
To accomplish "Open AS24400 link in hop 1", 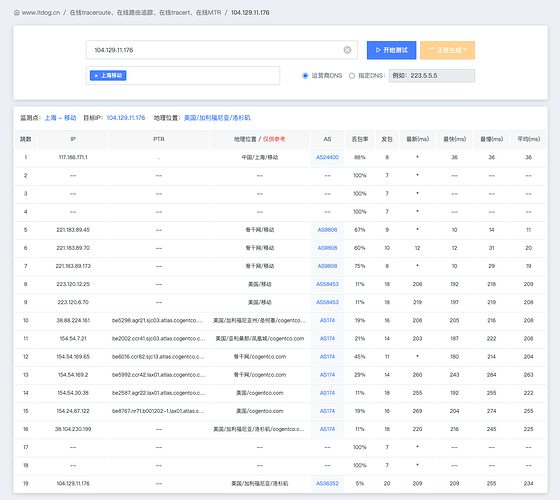I will [x=327, y=157].
